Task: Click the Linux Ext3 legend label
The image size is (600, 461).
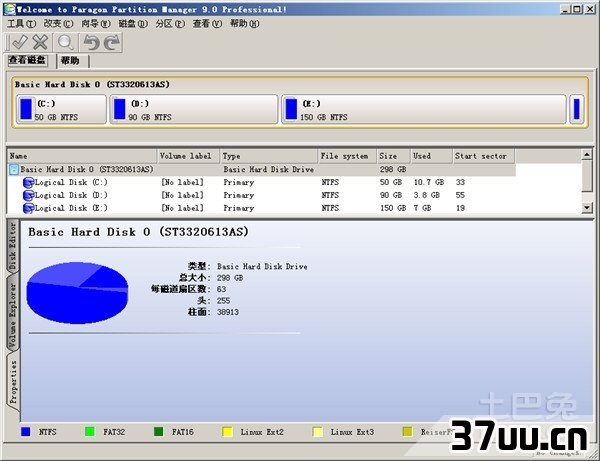Action: point(352,432)
